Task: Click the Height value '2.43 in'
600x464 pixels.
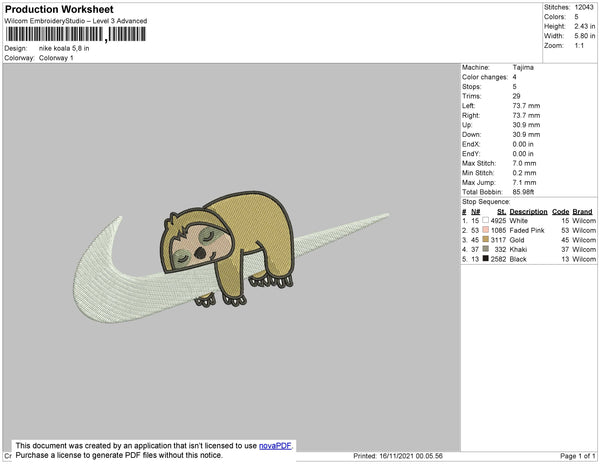Action: pos(585,26)
